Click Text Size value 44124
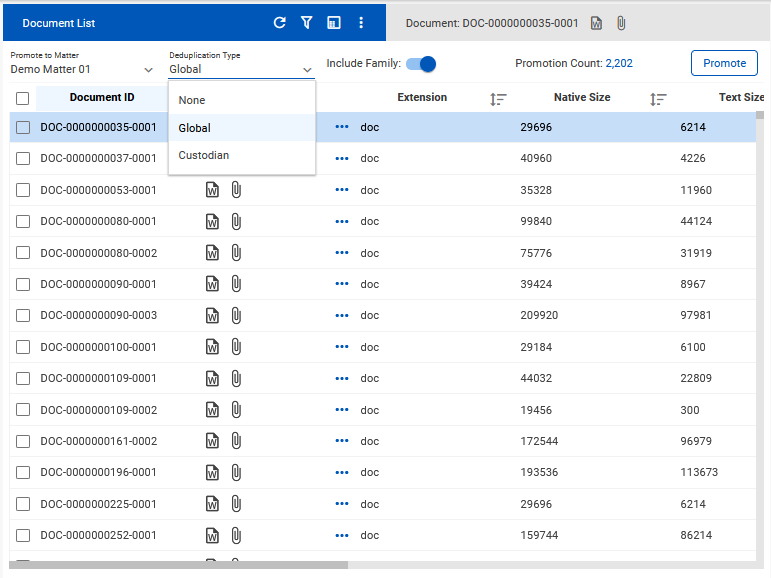Image resolution: width=771 pixels, height=578 pixels. coord(696,221)
